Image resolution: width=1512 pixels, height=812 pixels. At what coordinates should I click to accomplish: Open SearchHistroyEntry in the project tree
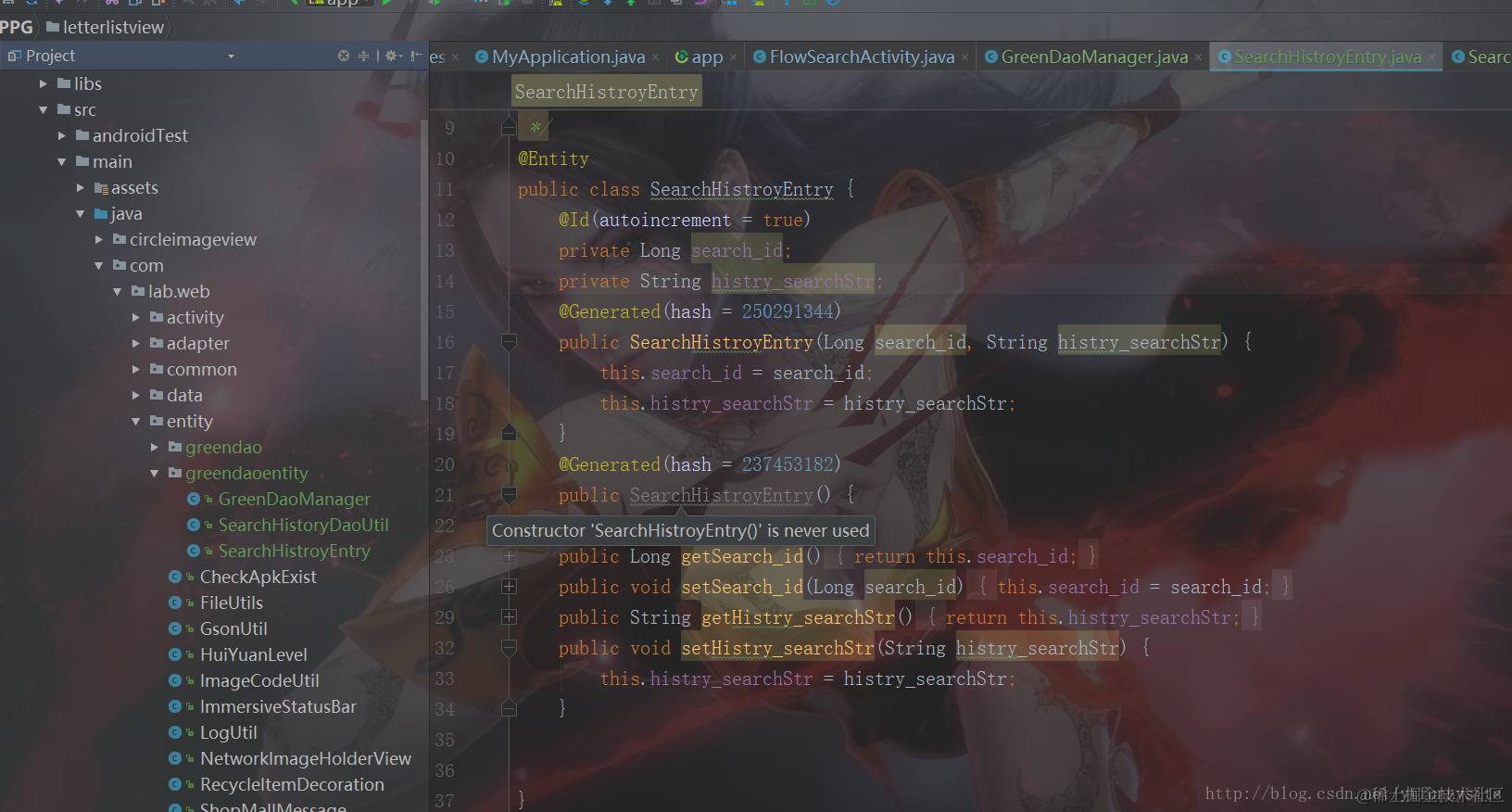click(x=294, y=551)
